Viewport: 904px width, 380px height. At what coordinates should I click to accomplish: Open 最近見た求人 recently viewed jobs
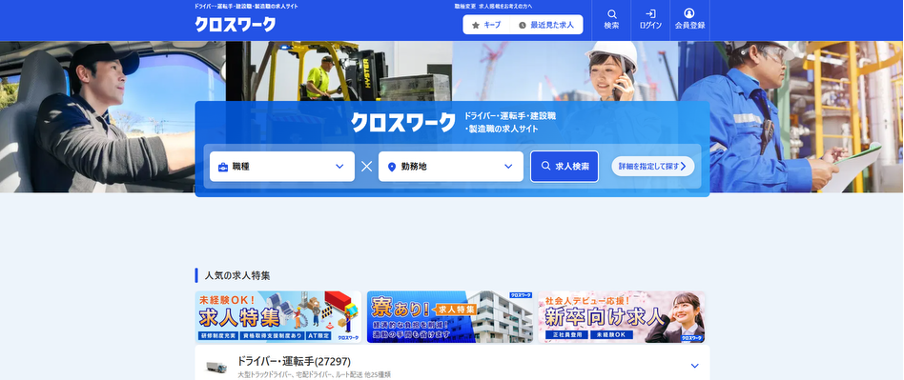click(546, 25)
